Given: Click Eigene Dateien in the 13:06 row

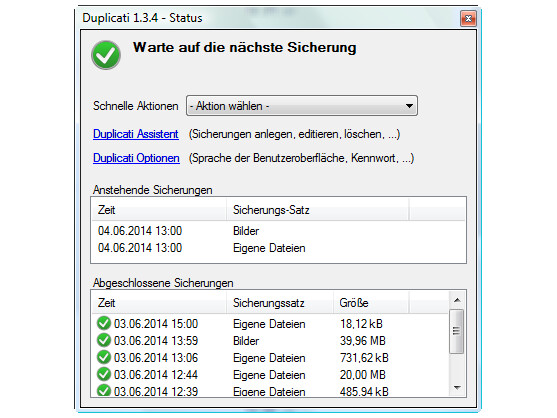Looking at the screenshot, I should click(269, 358).
